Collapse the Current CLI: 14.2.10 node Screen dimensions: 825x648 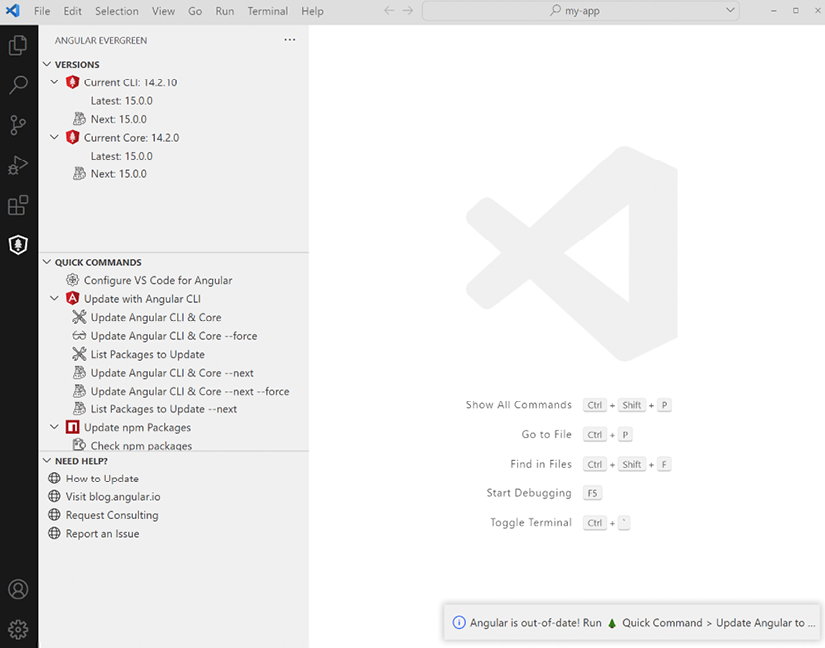[x=54, y=82]
